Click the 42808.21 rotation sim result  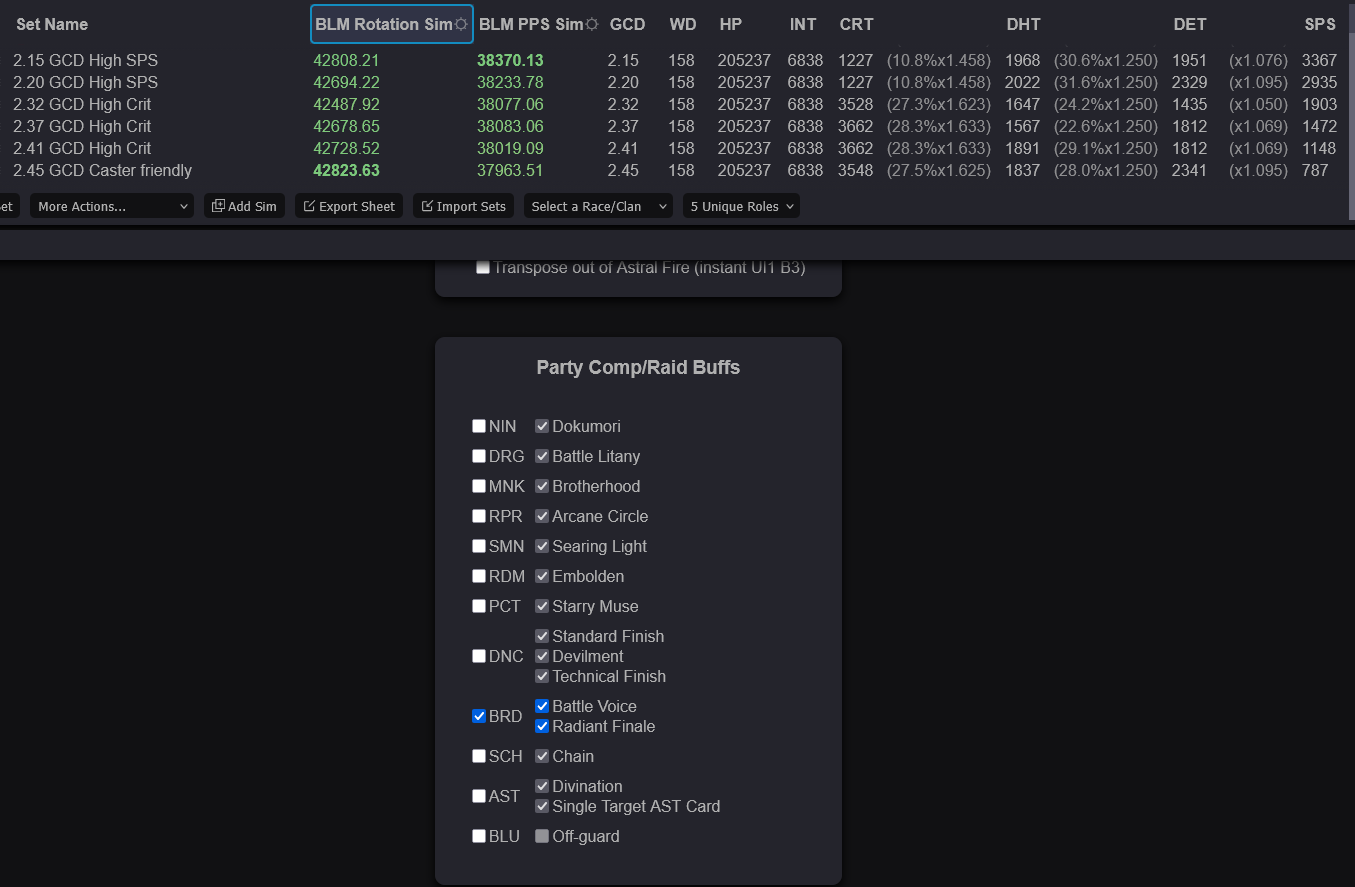pos(346,60)
